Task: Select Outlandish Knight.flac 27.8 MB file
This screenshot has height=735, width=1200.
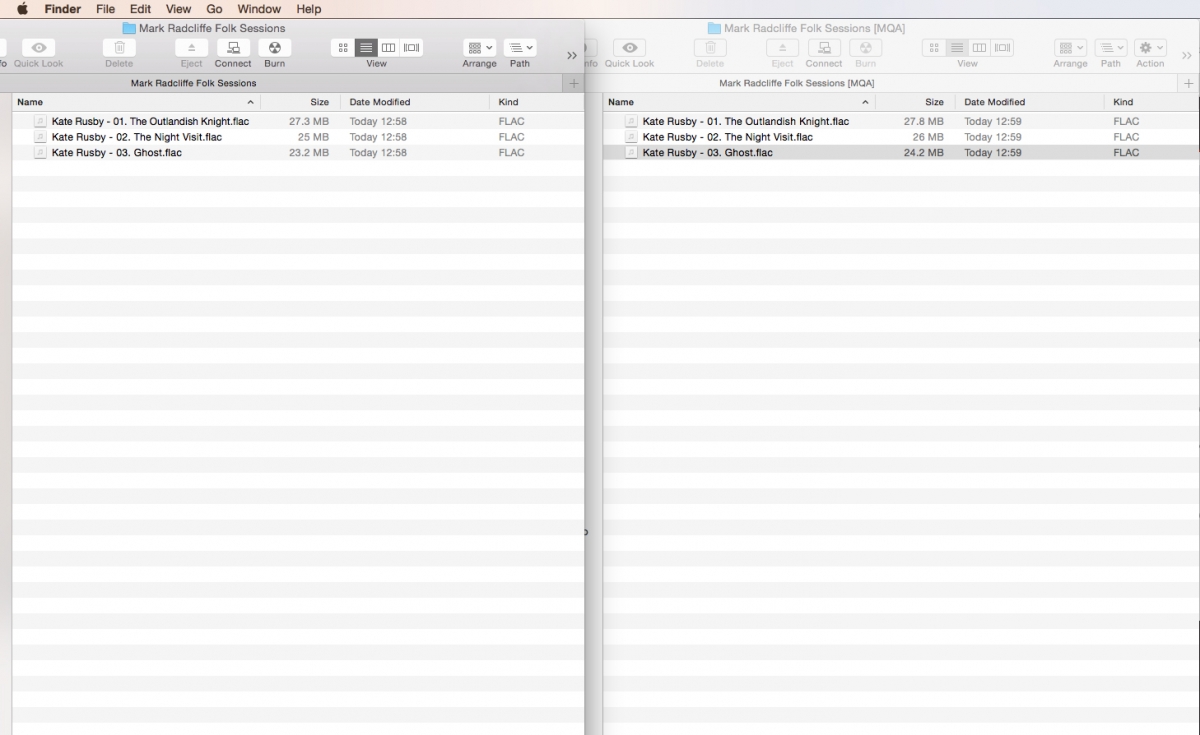Action: (x=901, y=121)
